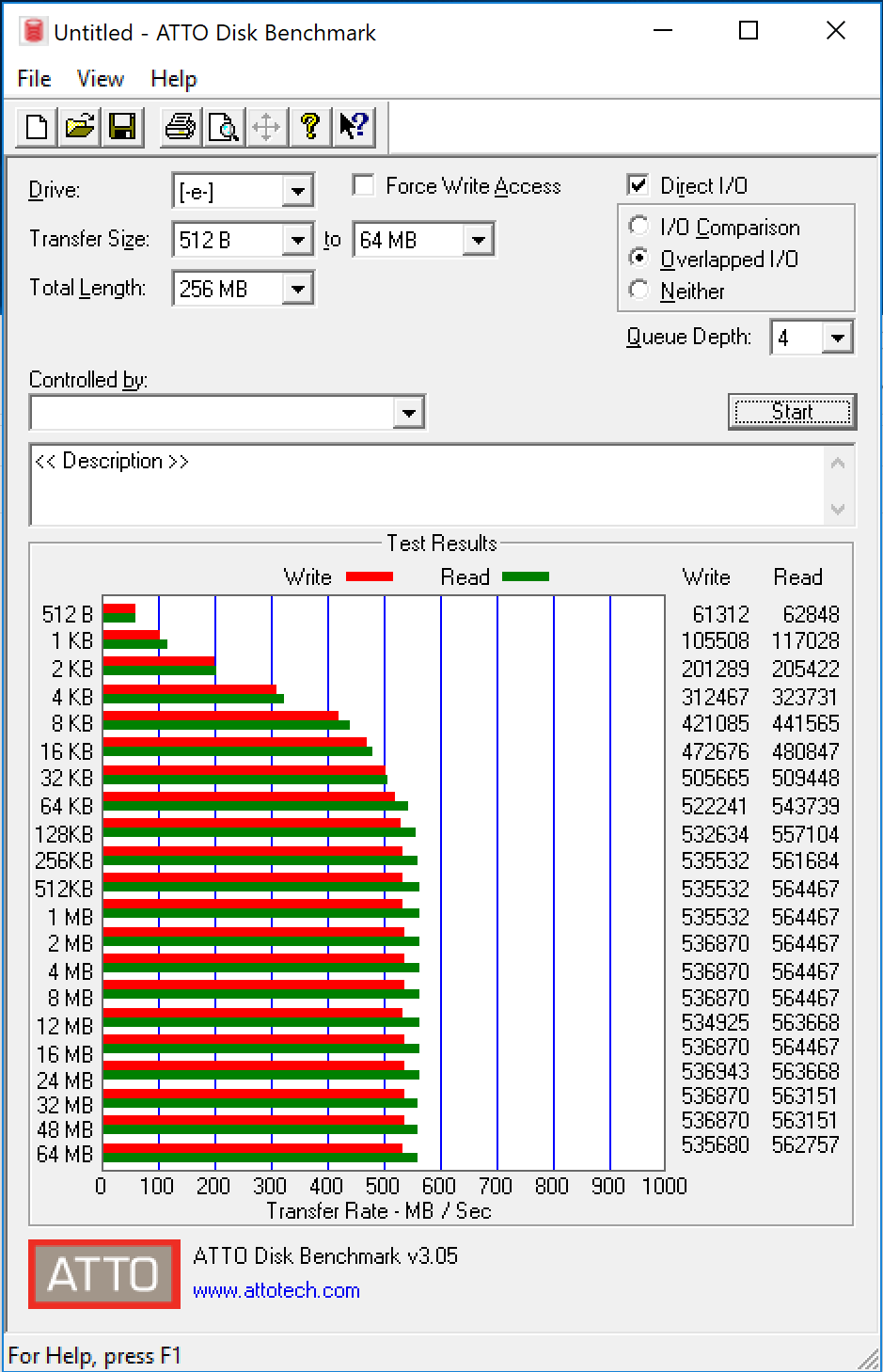Open Print Preview toolbar icon
The image size is (883, 1372).
coord(224,126)
